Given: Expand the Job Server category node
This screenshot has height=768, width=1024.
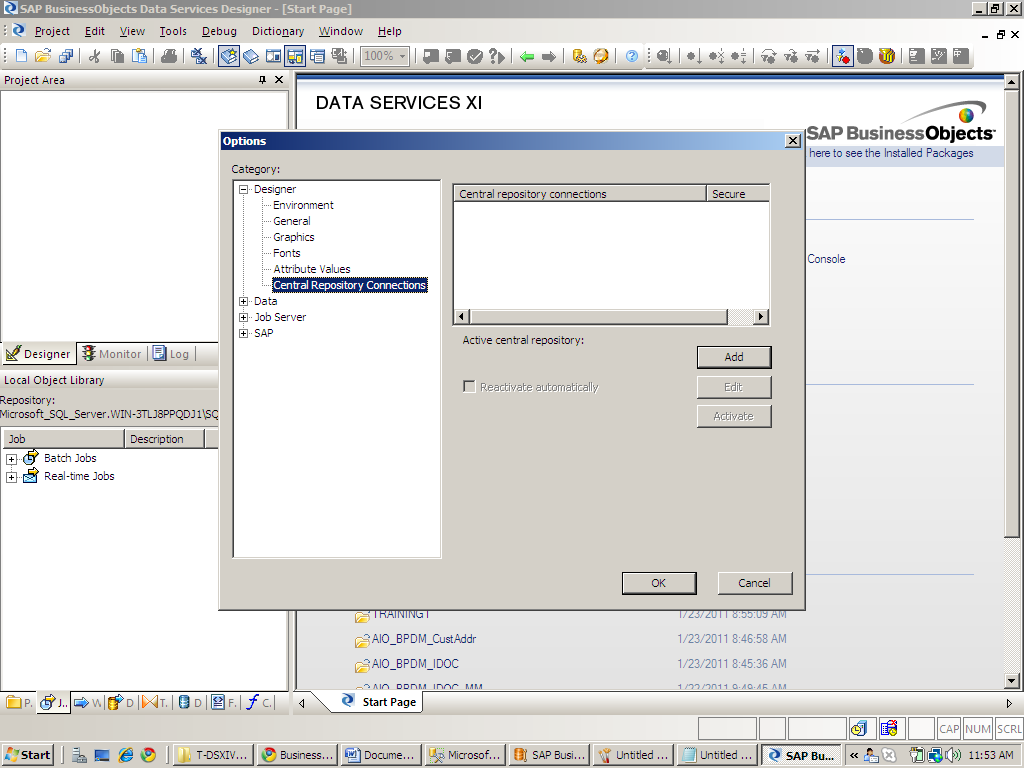Looking at the screenshot, I should 244,317.
